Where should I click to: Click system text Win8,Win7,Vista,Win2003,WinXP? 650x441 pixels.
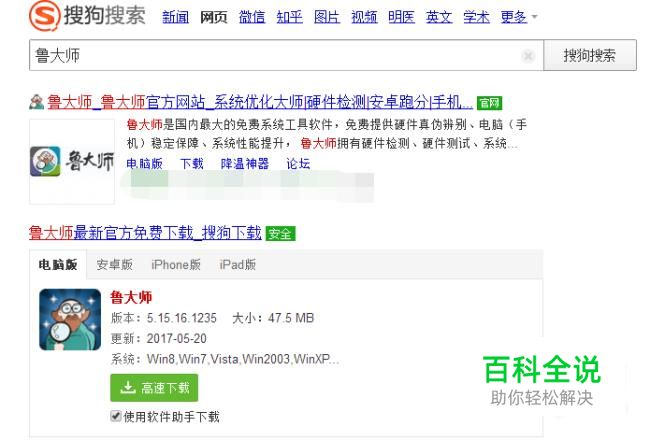[243, 359]
